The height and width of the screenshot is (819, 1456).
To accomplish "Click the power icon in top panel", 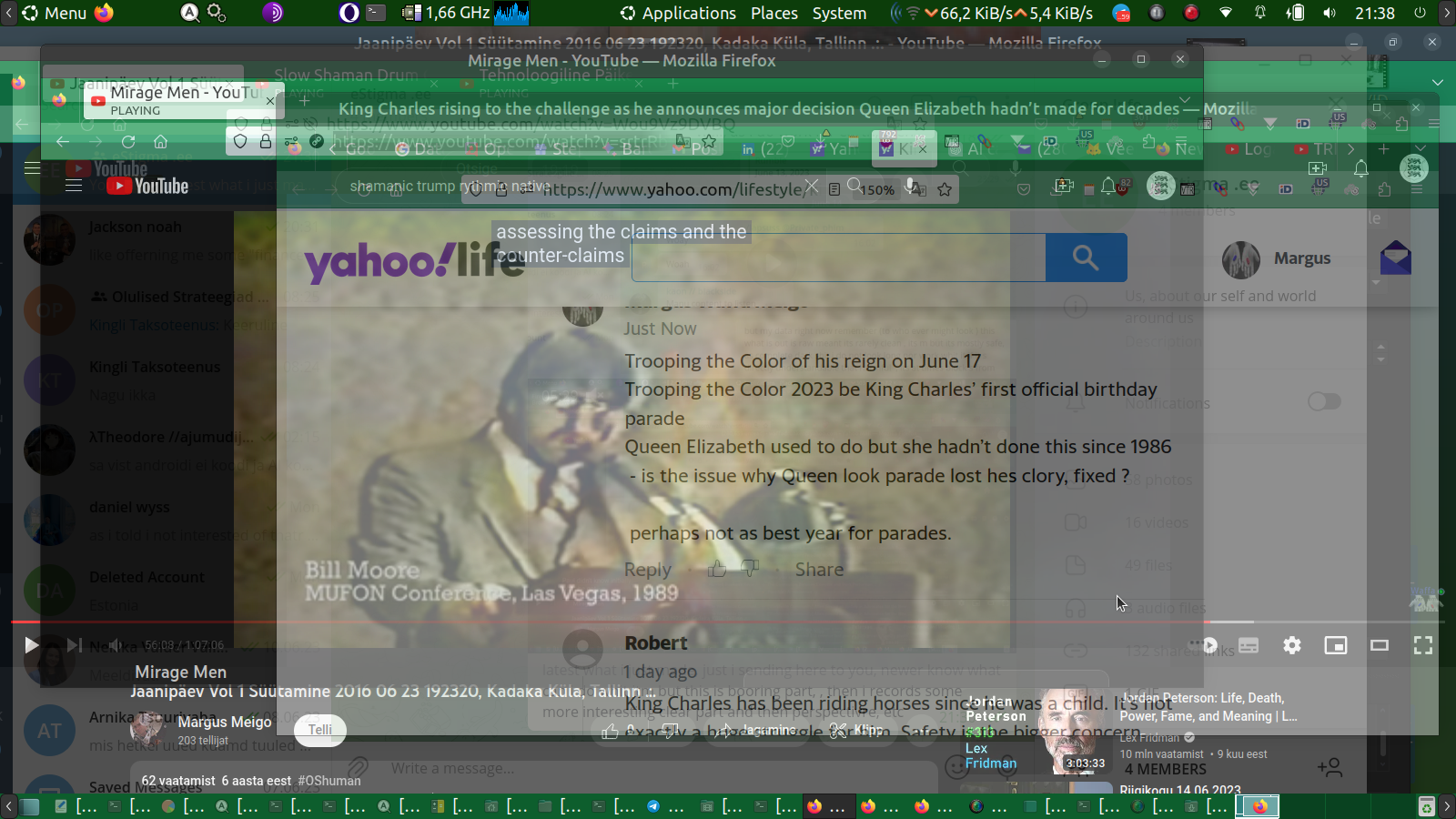I will click(x=1420, y=13).
